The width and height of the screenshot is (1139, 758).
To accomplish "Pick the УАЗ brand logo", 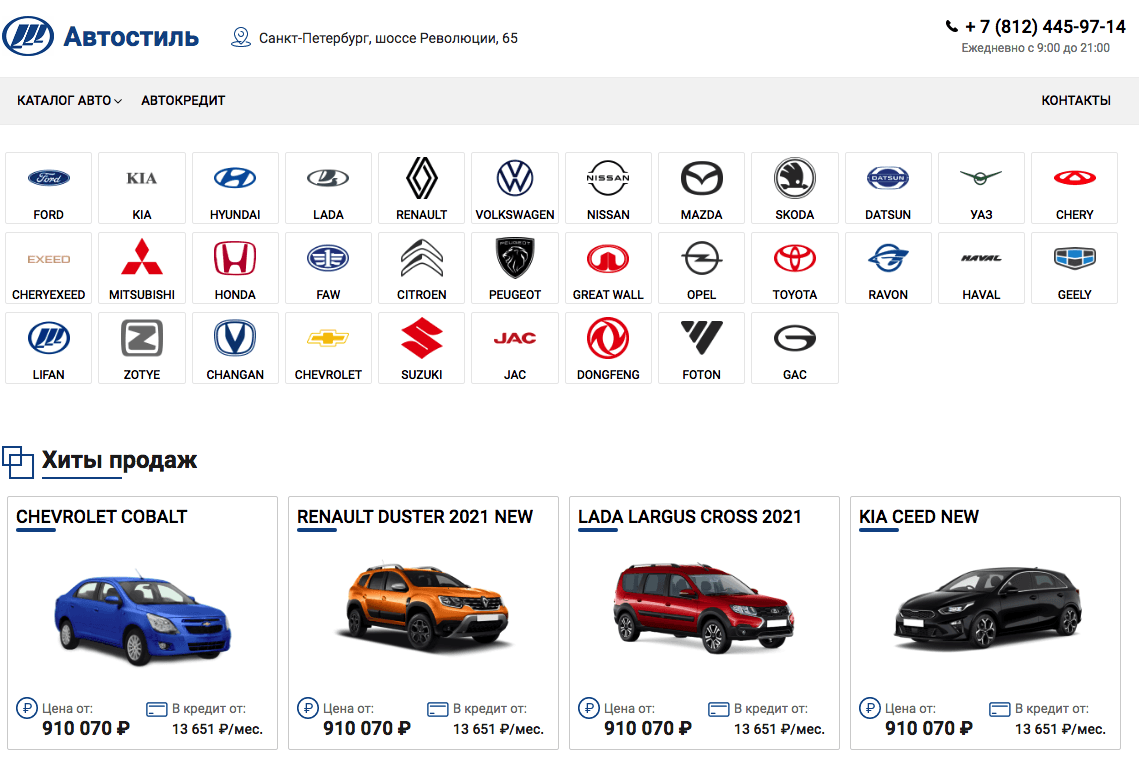I will point(981,177).
